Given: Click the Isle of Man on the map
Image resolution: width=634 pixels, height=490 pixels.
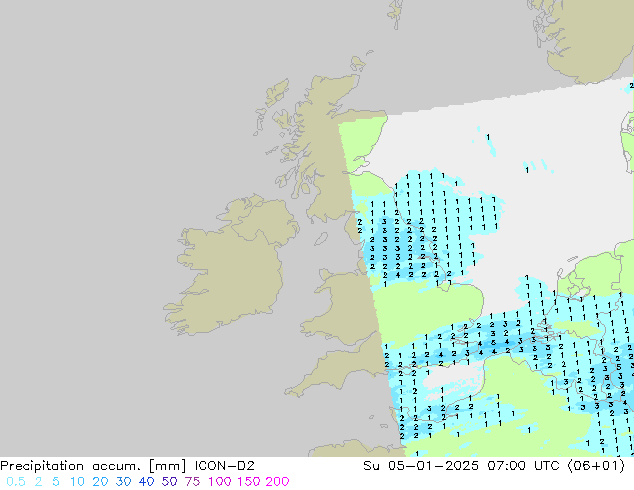Looking at the screenshot, I should click(x=321, y=239).
